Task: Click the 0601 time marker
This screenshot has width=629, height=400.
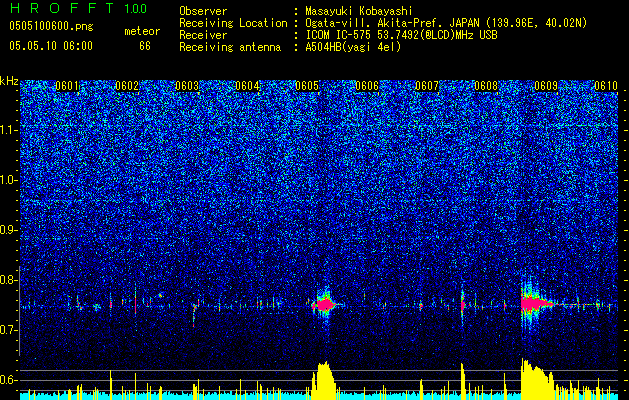Action: pyautogui.click(x=67, y=86)
